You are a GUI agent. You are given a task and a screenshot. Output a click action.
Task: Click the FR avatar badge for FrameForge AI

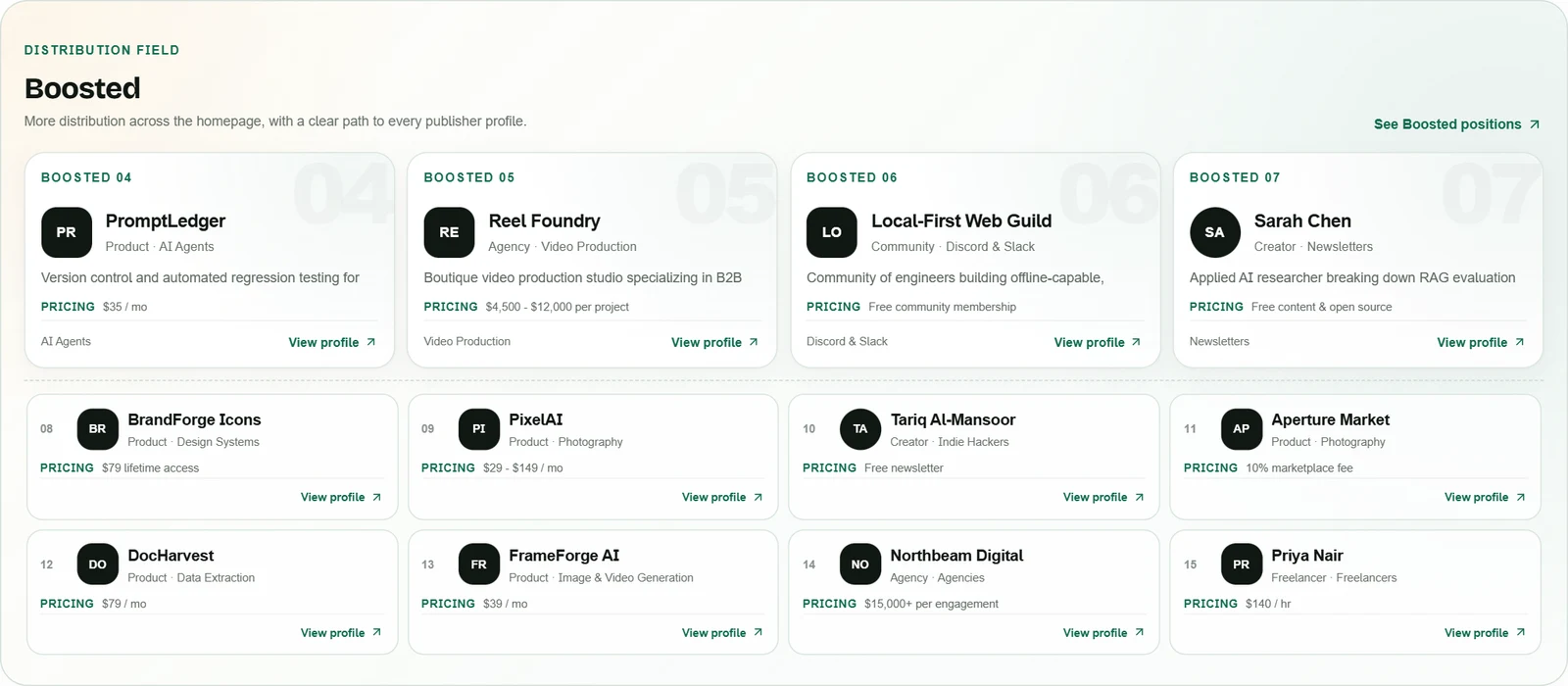[478, 564]
